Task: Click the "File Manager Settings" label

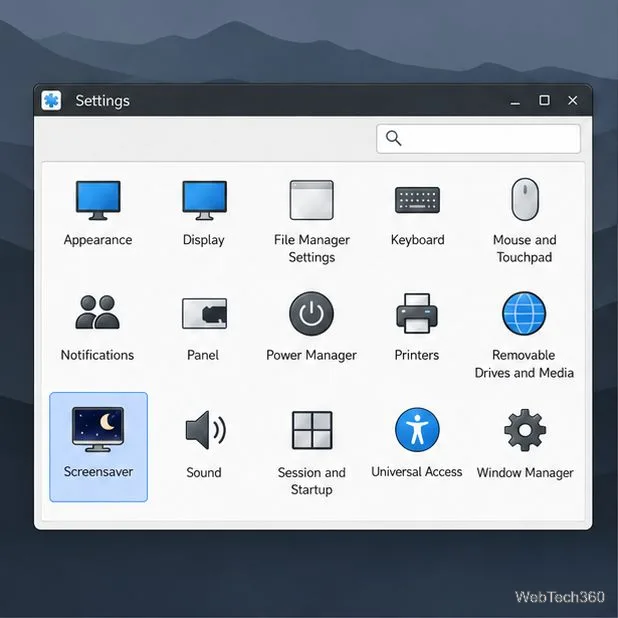Action: point(312,248)
